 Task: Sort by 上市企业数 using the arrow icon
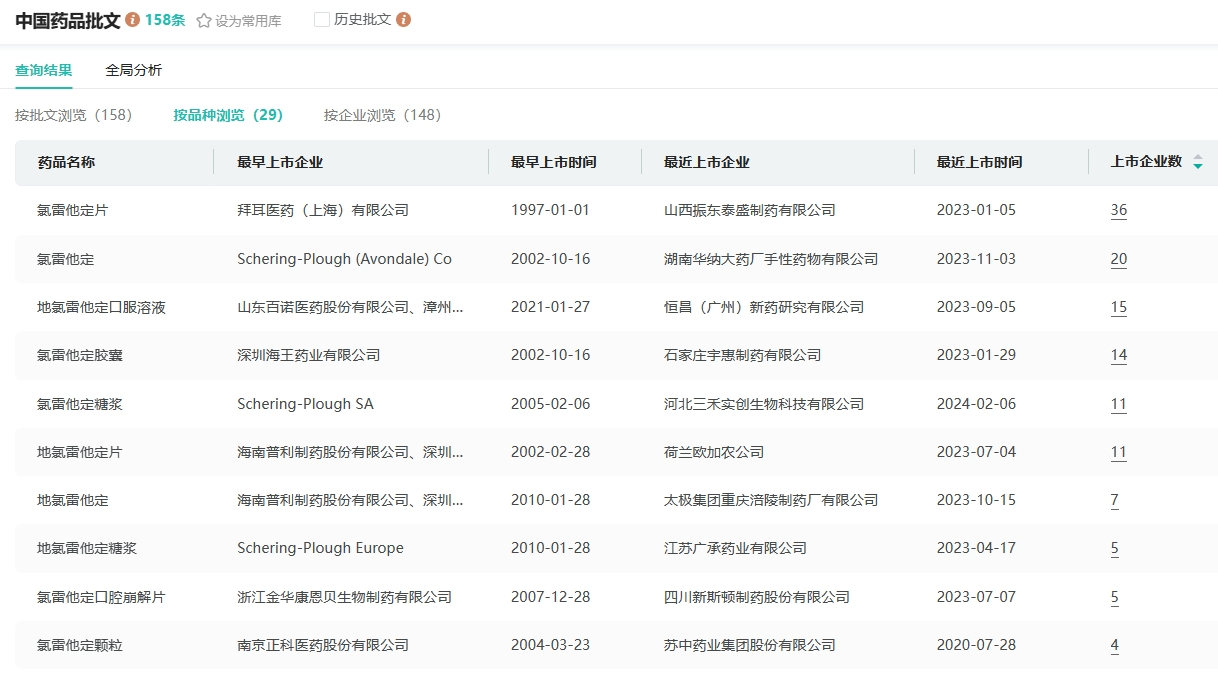[x=1197, y=162]
